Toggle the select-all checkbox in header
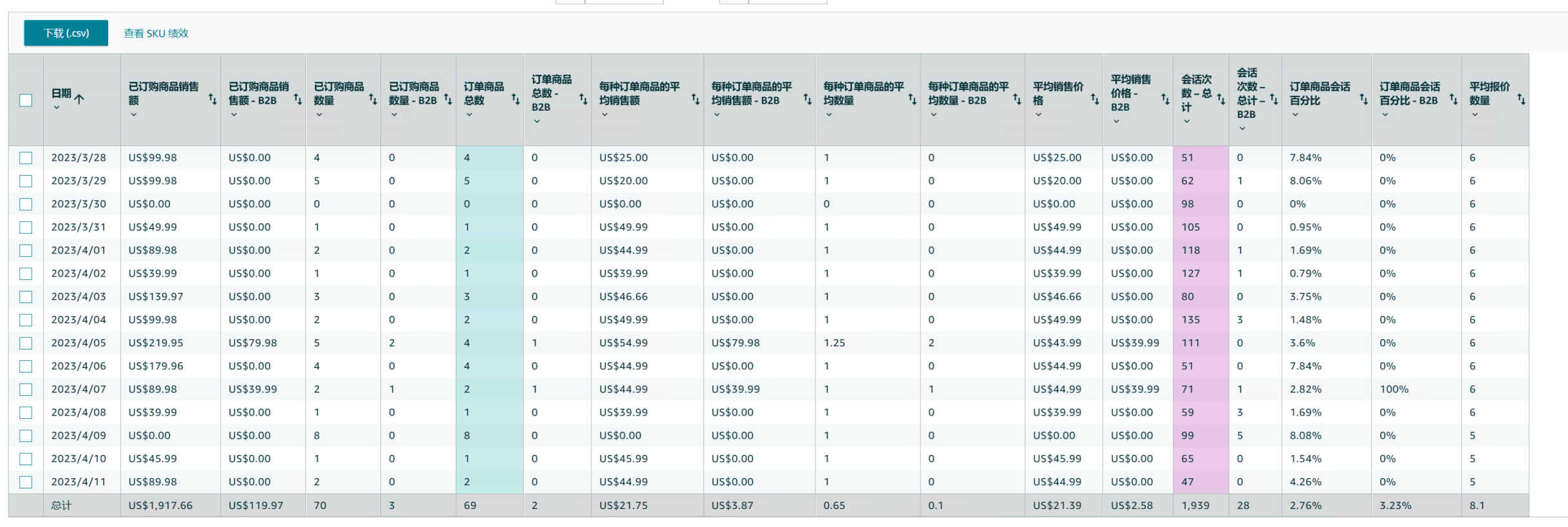Screen dimensions: 1568x527 click(x=26, y=100)
